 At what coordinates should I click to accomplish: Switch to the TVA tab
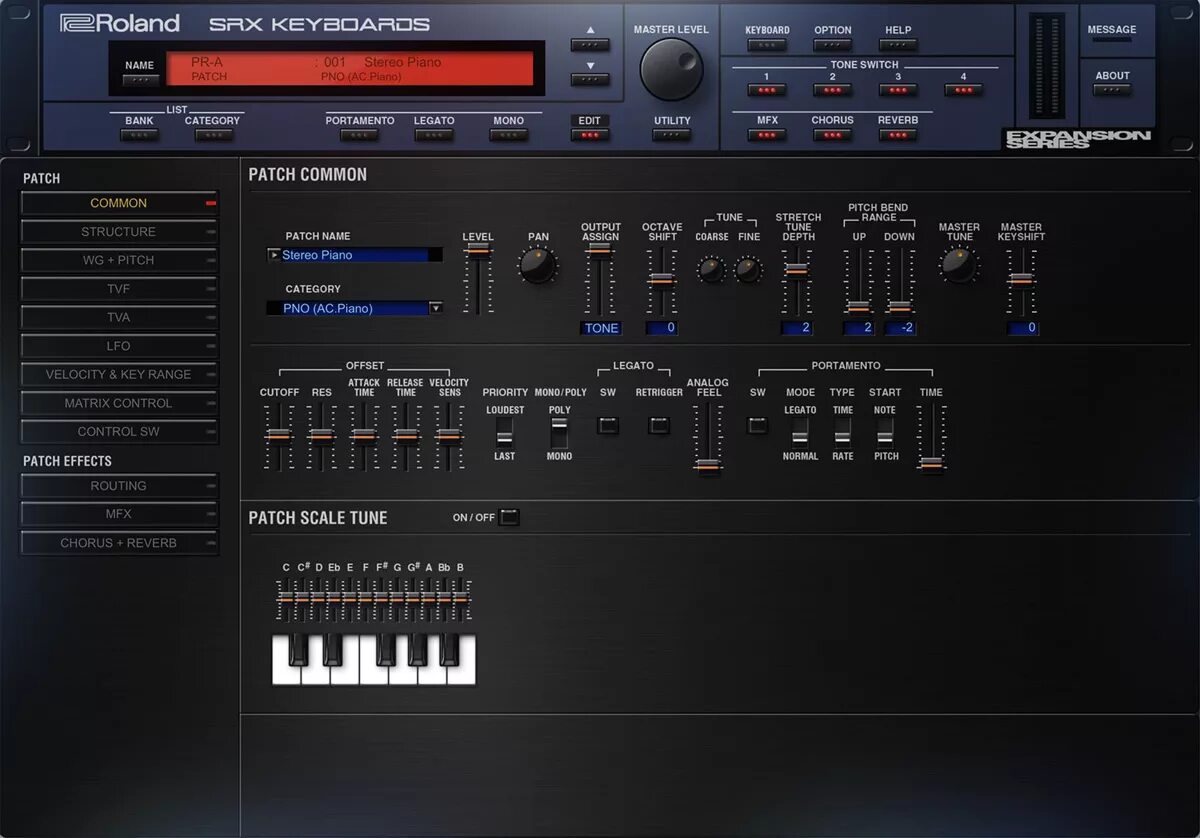pyautogui.click(x=119, y=317)
